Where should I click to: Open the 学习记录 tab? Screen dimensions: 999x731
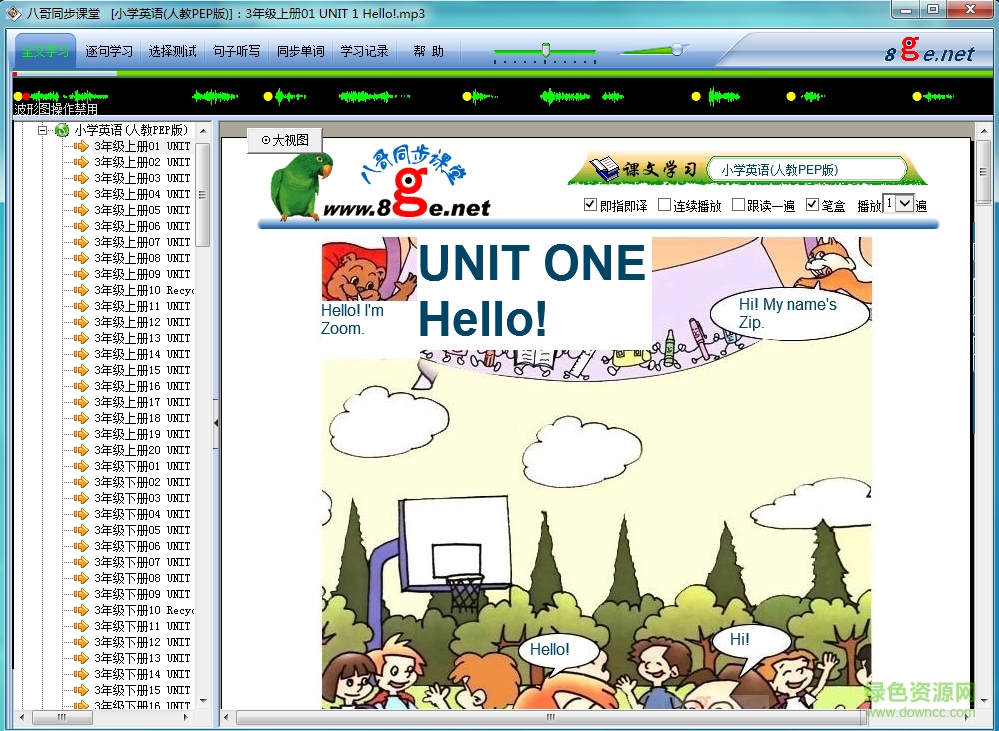pyautogui.click(x=364, y=52)
